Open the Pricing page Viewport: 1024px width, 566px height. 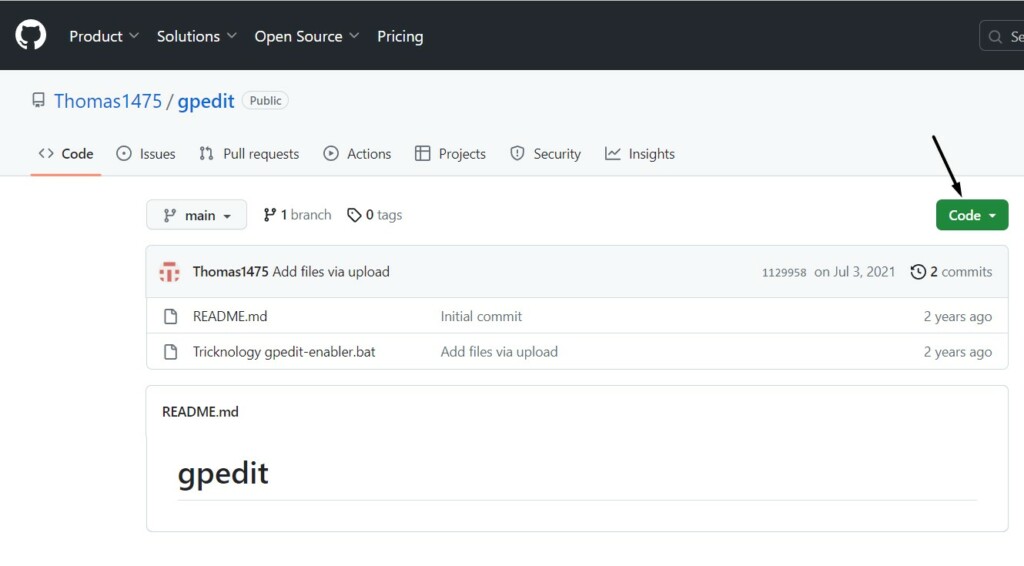(x=400, y=37)
